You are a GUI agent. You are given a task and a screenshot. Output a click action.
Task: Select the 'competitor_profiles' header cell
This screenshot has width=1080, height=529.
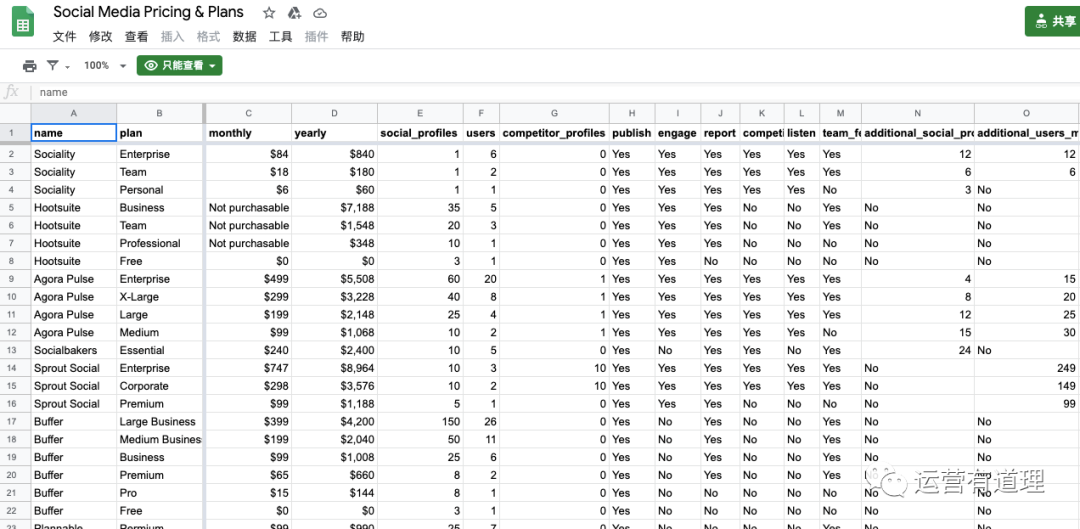[554, 133]
